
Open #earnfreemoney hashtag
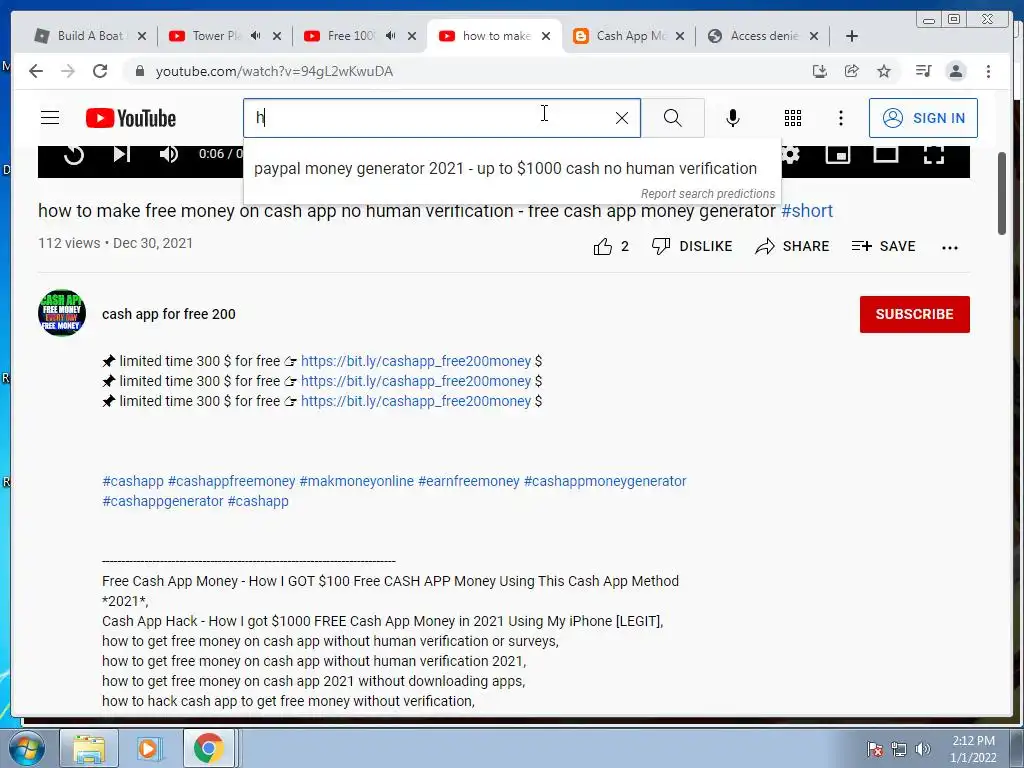click(469, 481)
